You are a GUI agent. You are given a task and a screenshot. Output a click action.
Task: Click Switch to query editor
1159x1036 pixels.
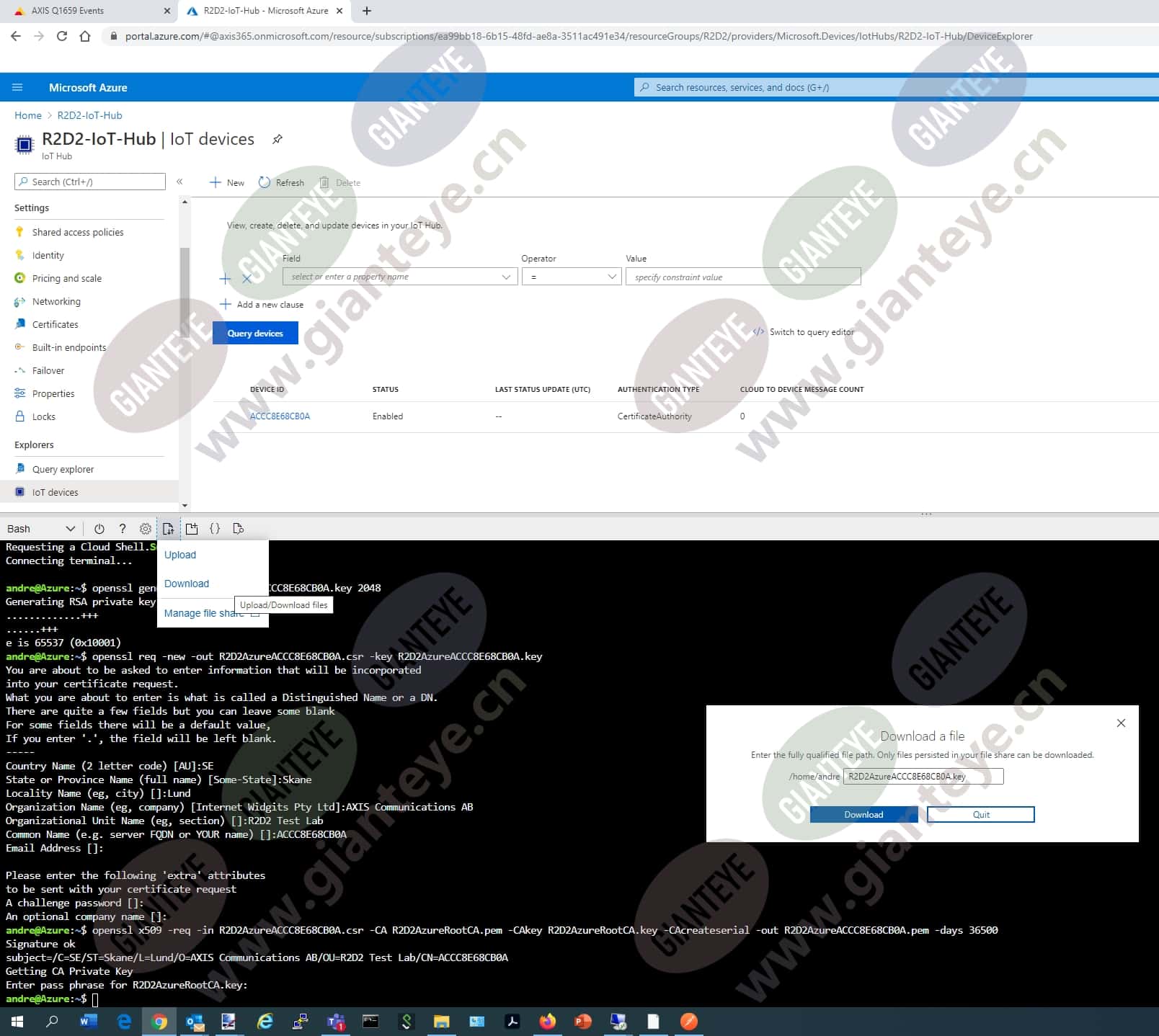[804, 332]
